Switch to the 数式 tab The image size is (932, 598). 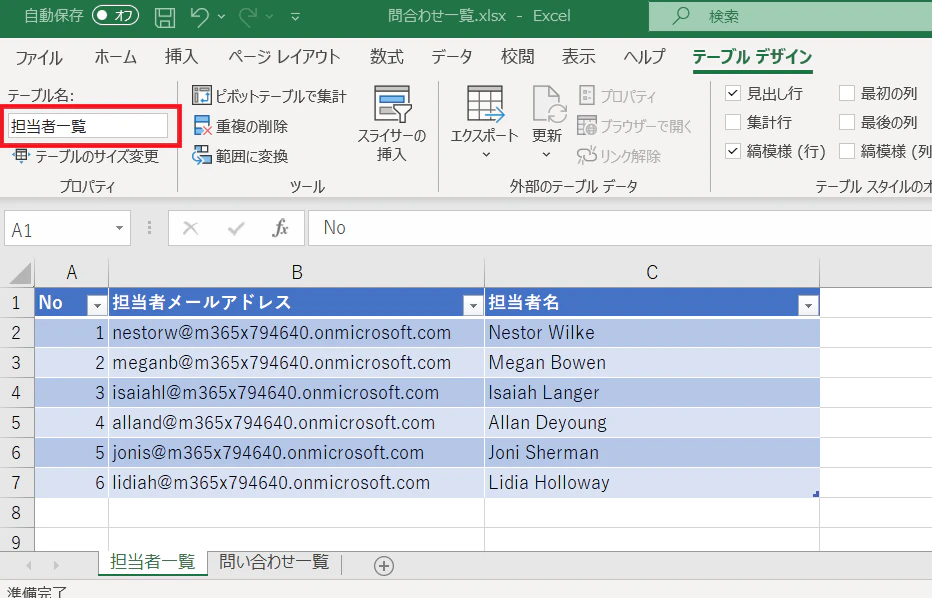[x=386, y=56]
